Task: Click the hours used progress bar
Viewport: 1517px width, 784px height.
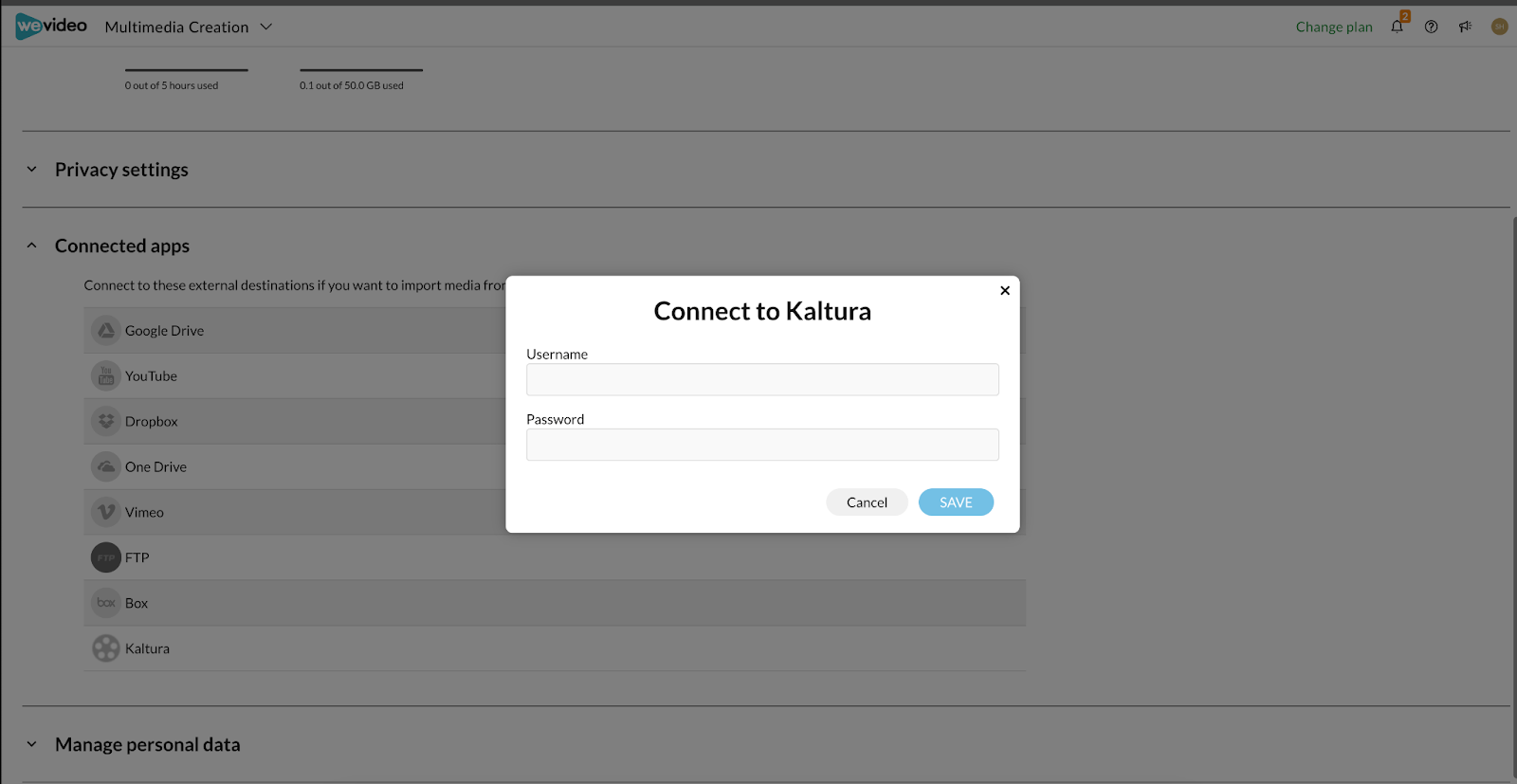Action: pyautogui.click(x=186, y=70)
